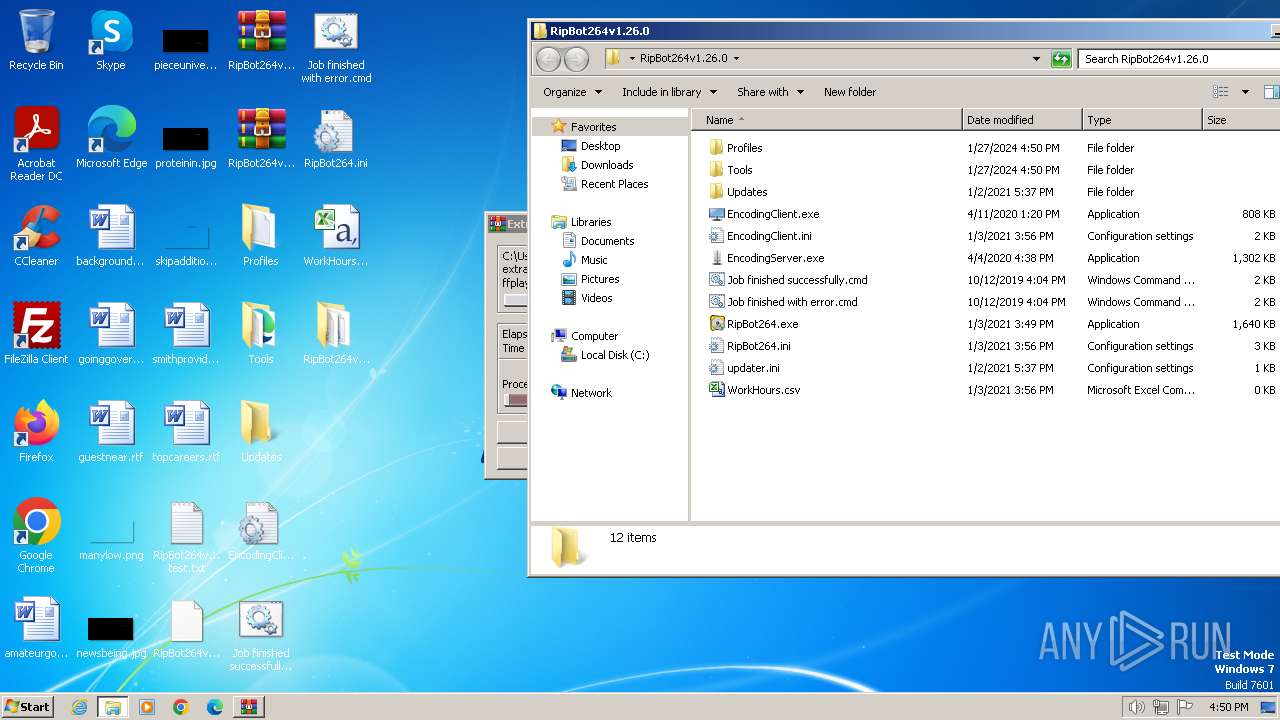This screenshot has height=720, width=1280.
Task: Open the Start menu
Action: tap(27, 707)
